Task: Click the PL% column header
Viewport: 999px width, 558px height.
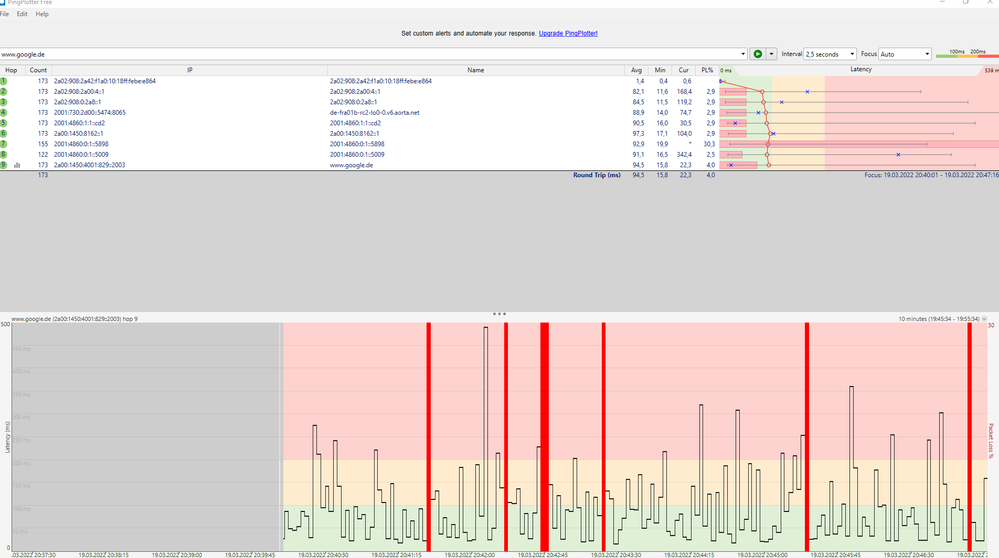Action: click(x=707, y=70)
